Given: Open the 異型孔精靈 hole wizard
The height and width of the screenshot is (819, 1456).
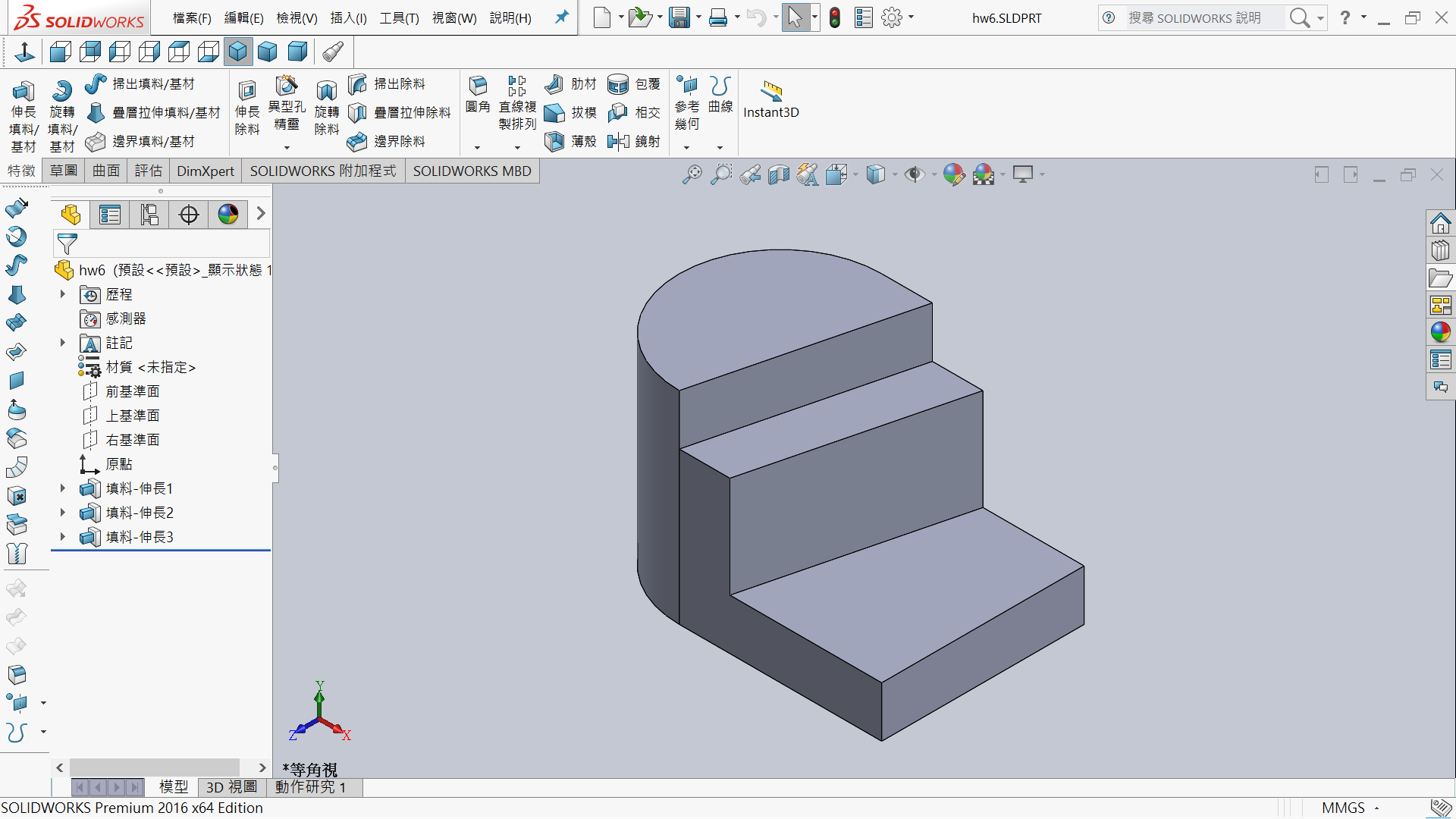Looking at the screenshot, I should tap(287, 86).
